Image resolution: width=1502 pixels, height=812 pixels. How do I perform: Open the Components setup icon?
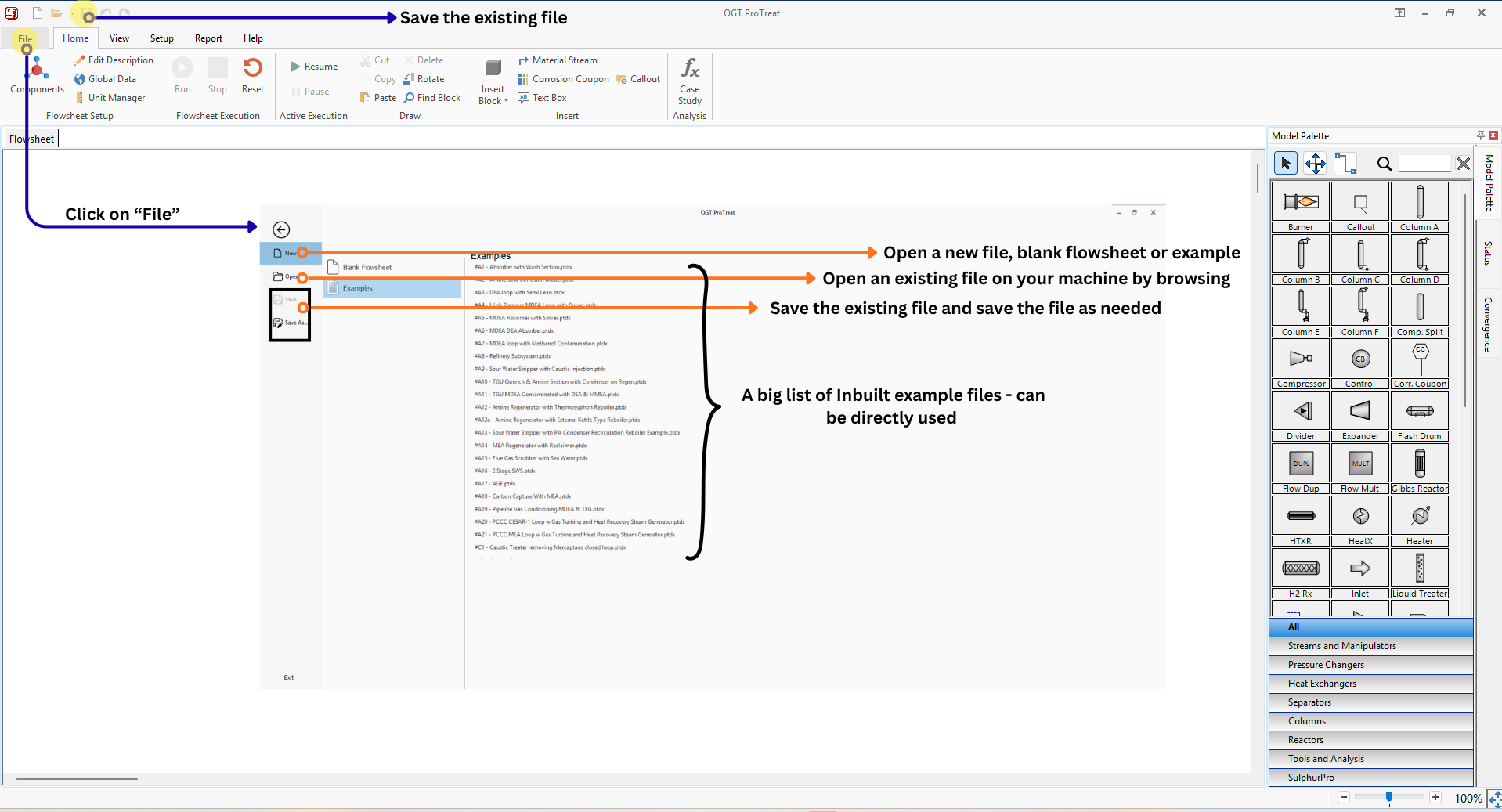(x=37, y=75)
